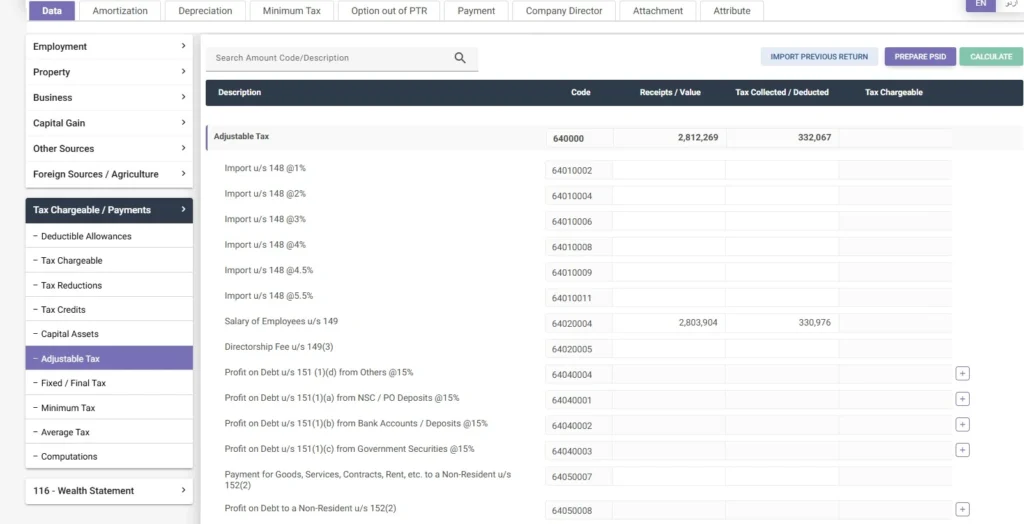
Task: Click Receipts field for Import u/s 148 @5.5%
Action: point(669,298)
